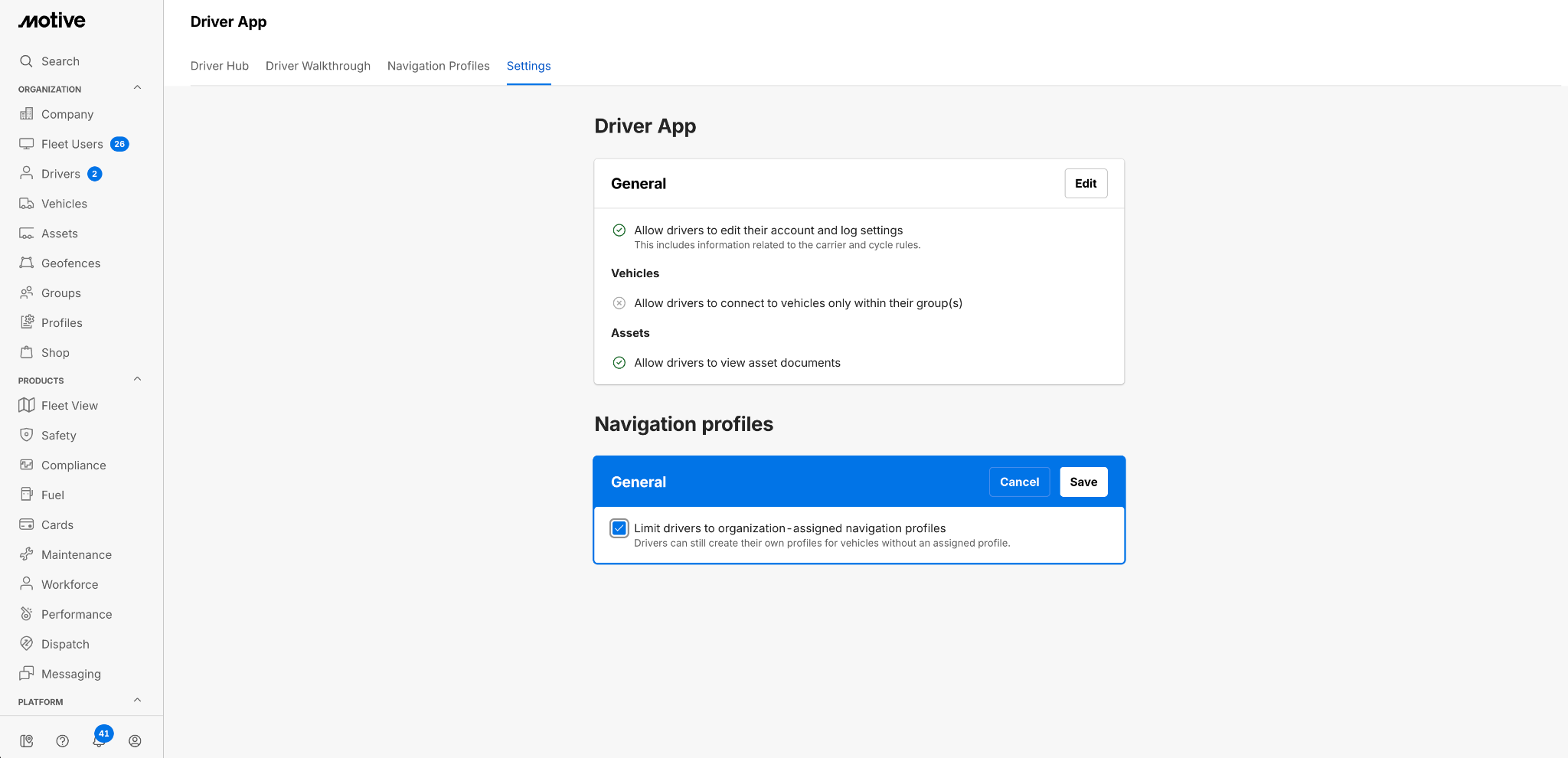The image size is (1568, 758).
Task: Switch to the Driver Walkthrough tab
Action: [318, 66]
